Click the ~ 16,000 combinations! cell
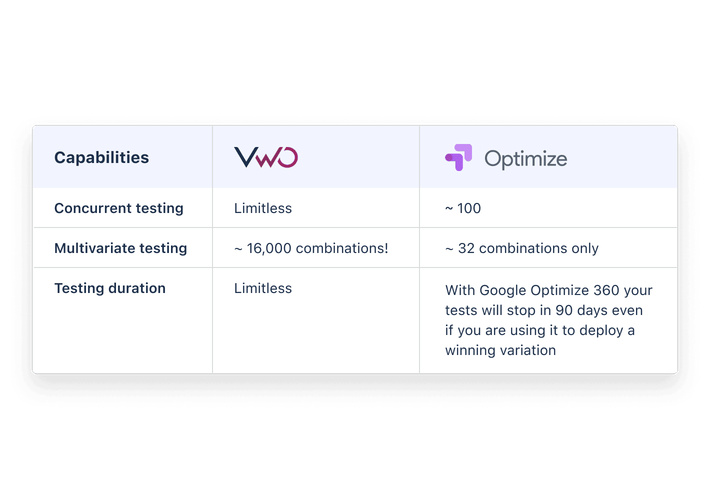The width and height of the screenshot is (710, 500). [311, 248]
